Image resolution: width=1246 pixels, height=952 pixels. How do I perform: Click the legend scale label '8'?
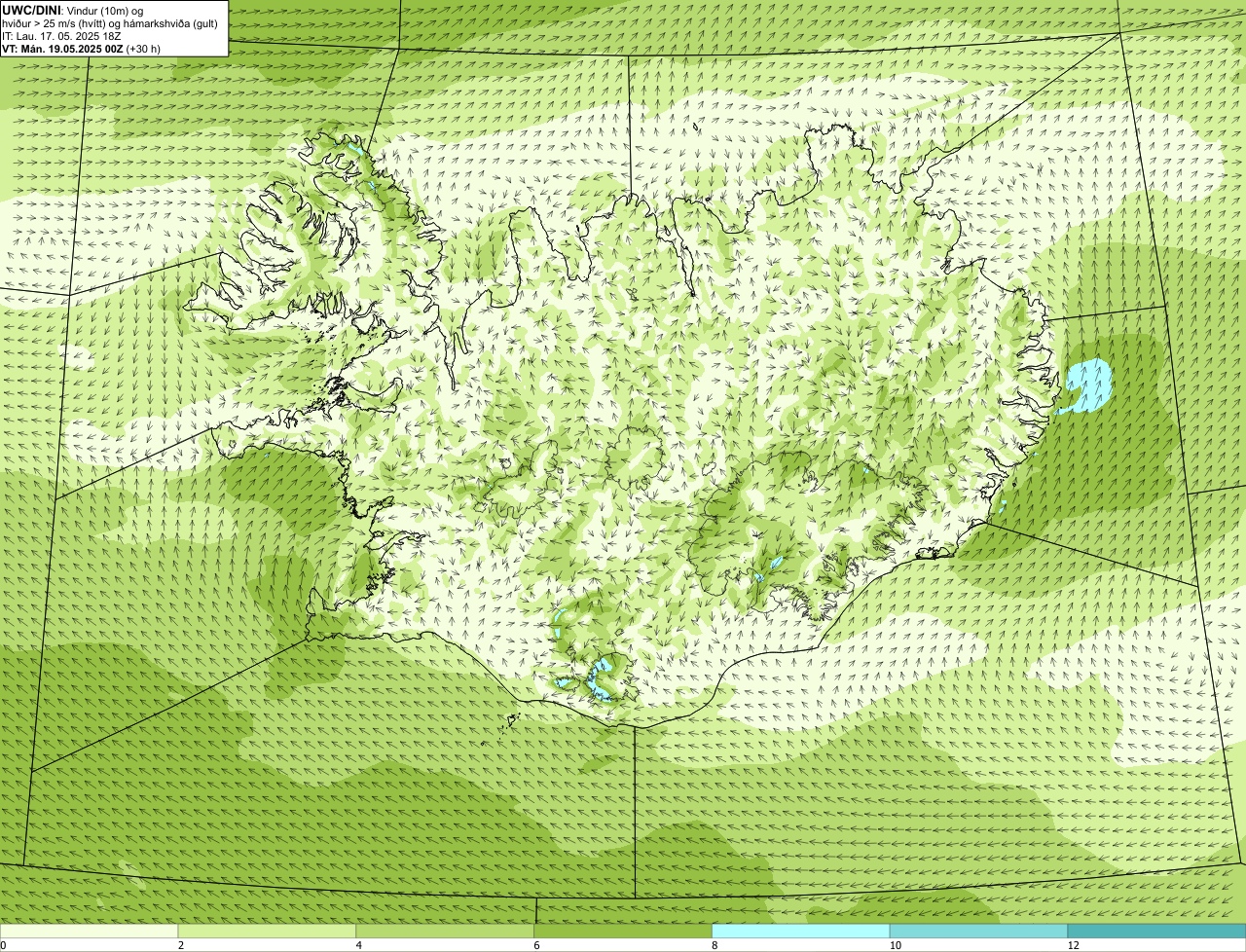click(x=715, y=945)
